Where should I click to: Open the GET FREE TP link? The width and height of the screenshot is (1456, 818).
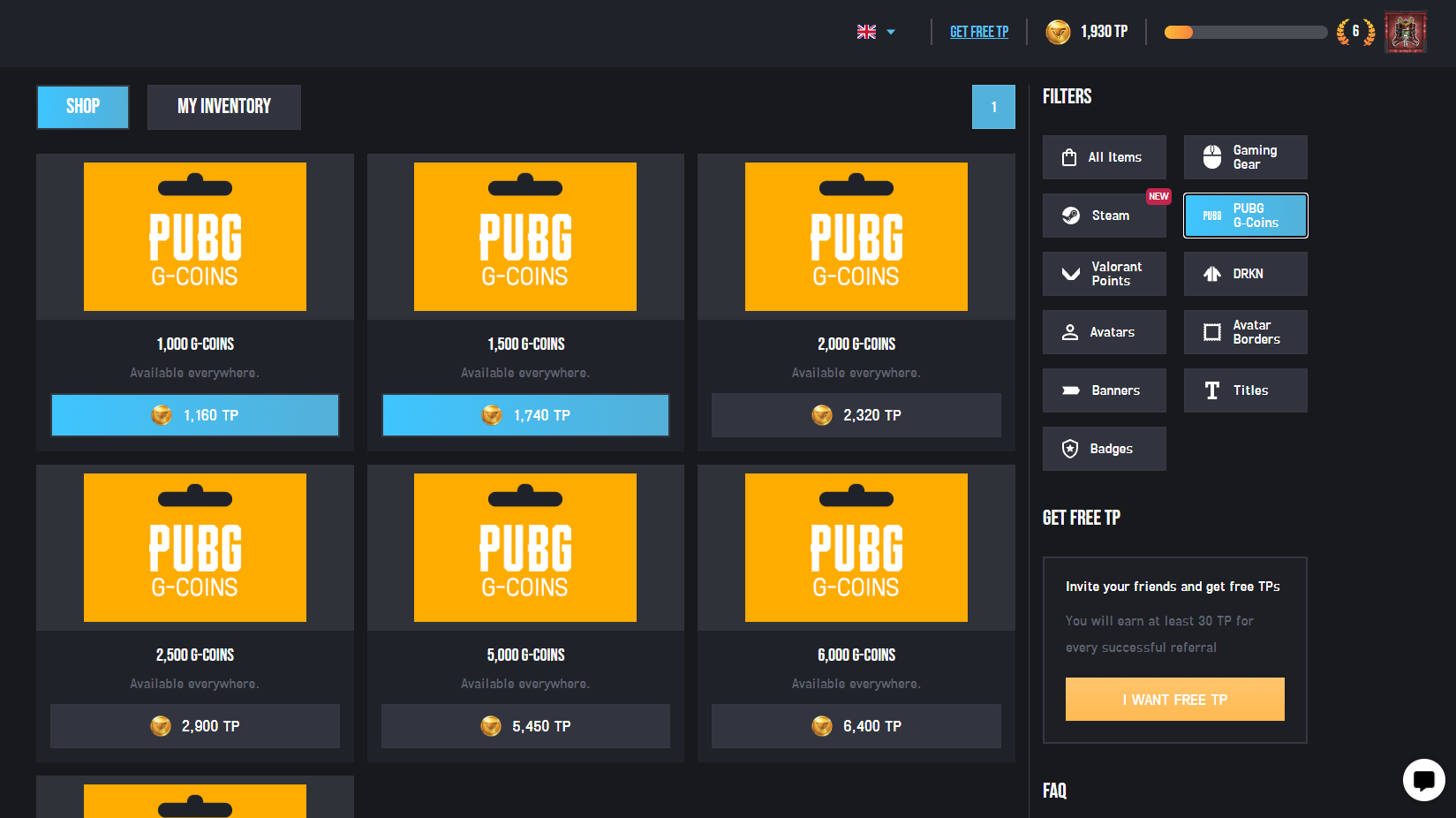[x=978, y=32]
